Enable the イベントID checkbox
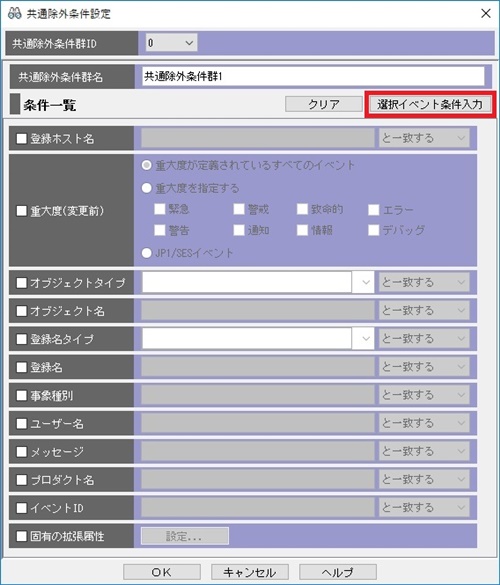The image size is (500, 585). (22, 508)
